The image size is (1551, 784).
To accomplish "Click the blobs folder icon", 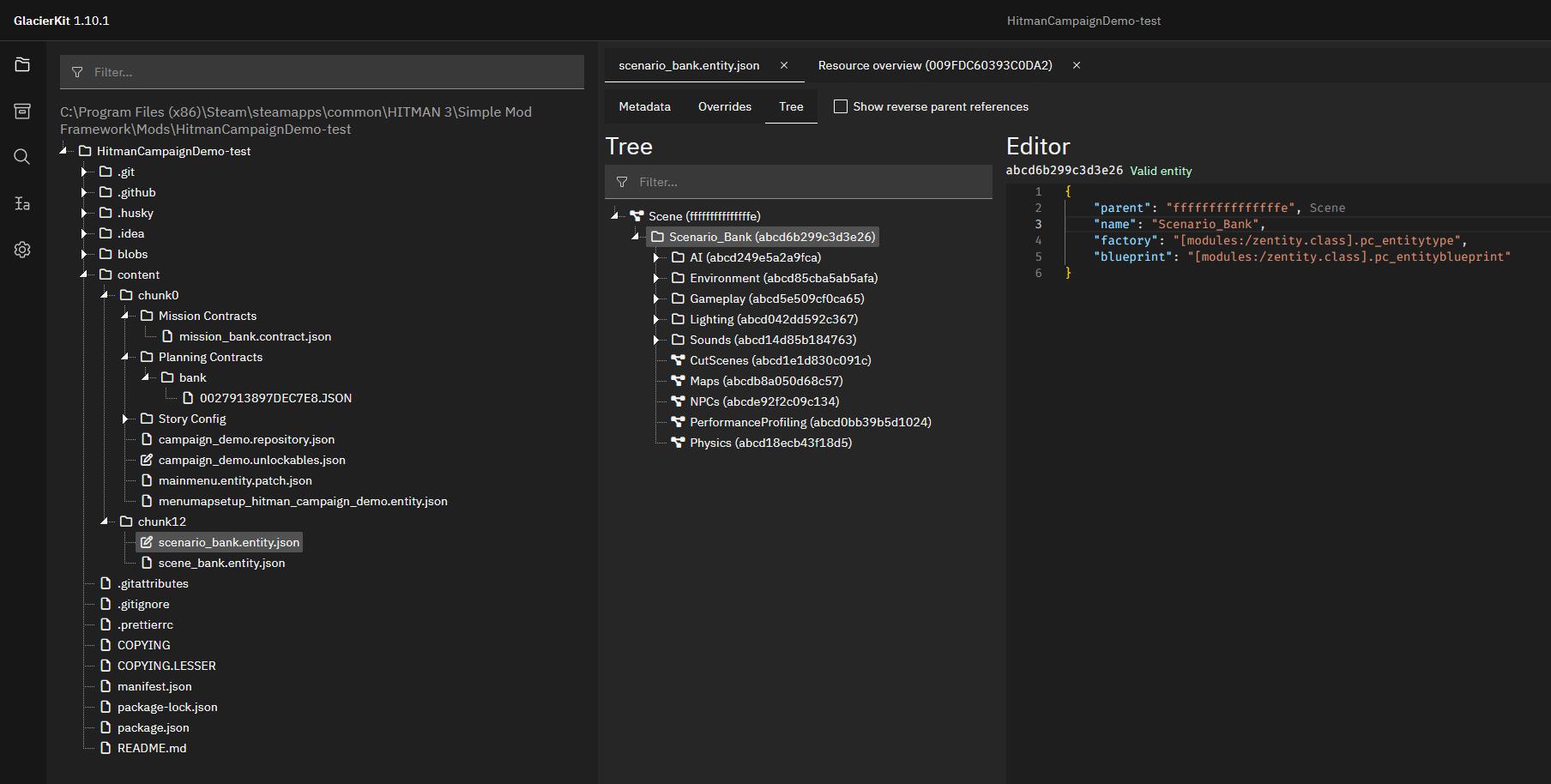I will pyautogui.click(x=106, y=254).
